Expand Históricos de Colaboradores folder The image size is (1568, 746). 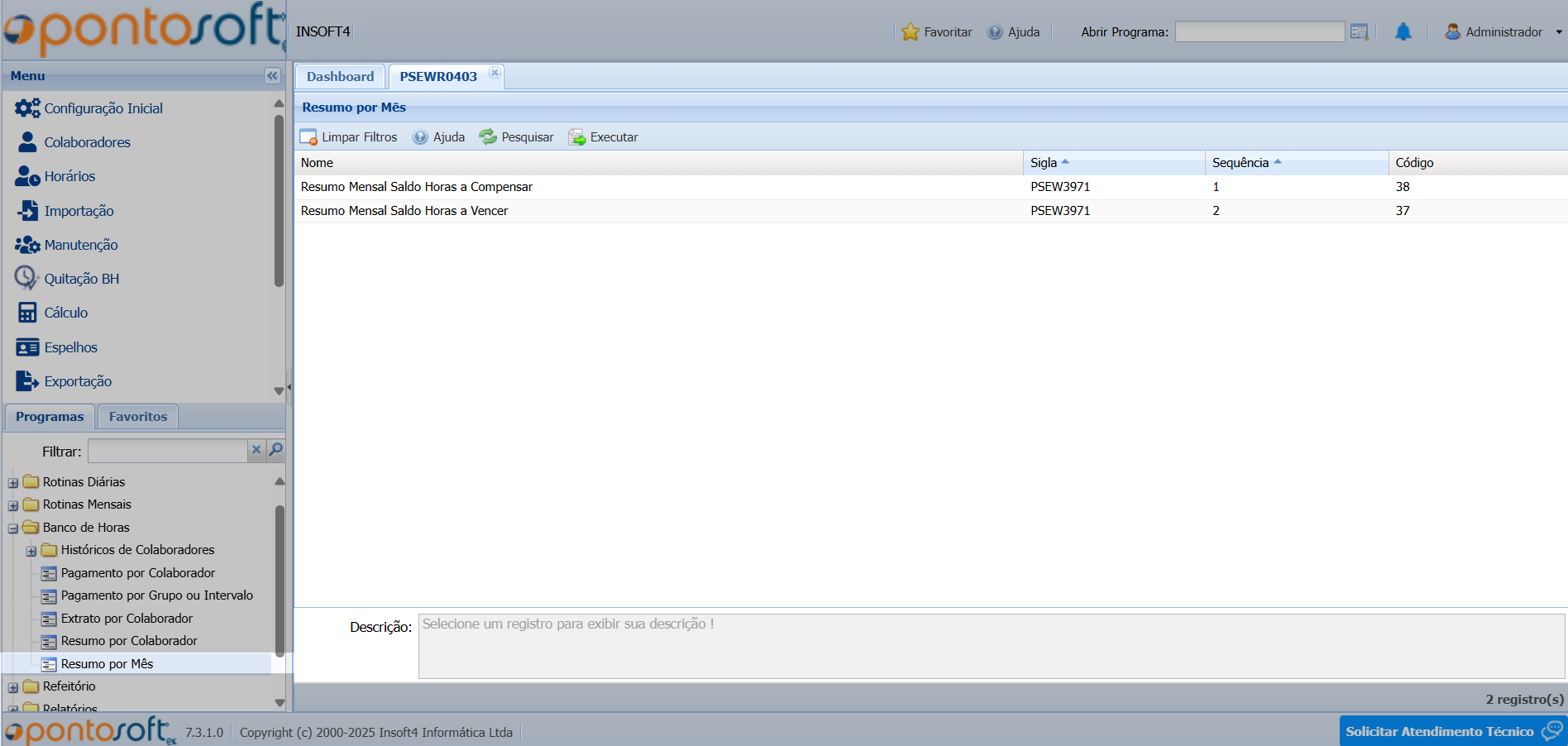click(31, 551)
